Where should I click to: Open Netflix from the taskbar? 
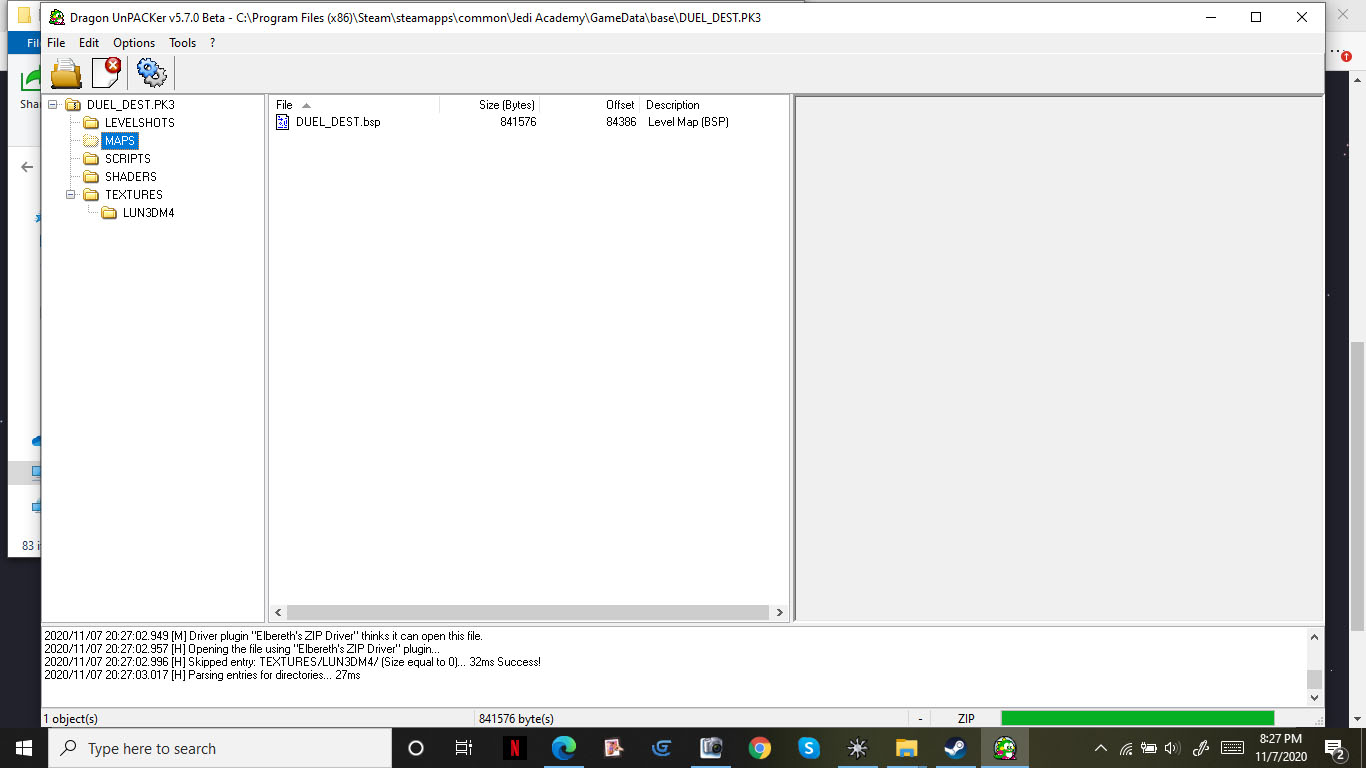(515, 748)
